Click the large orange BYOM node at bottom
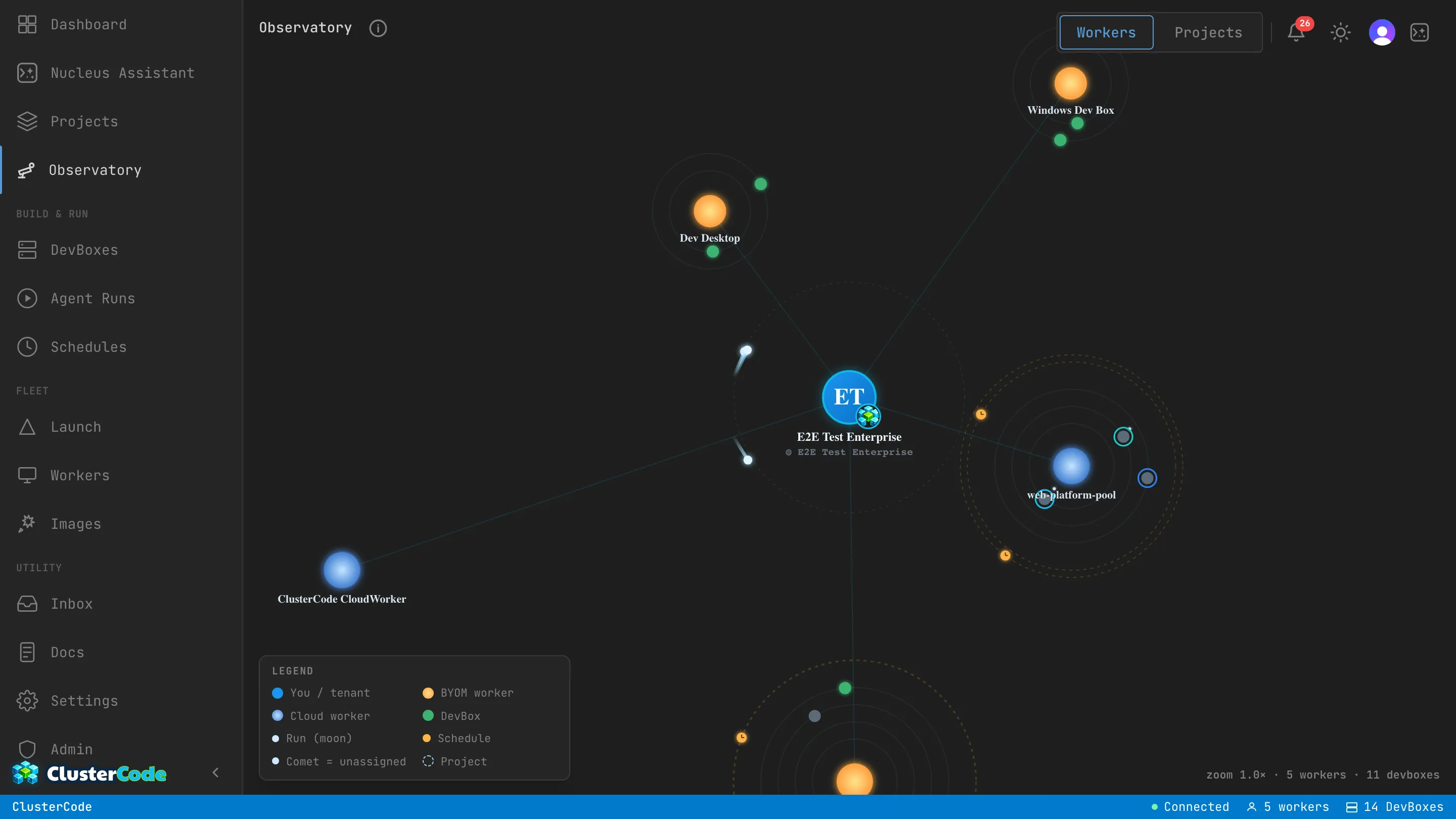The image size is (1456, 819). tap(854, 780)
